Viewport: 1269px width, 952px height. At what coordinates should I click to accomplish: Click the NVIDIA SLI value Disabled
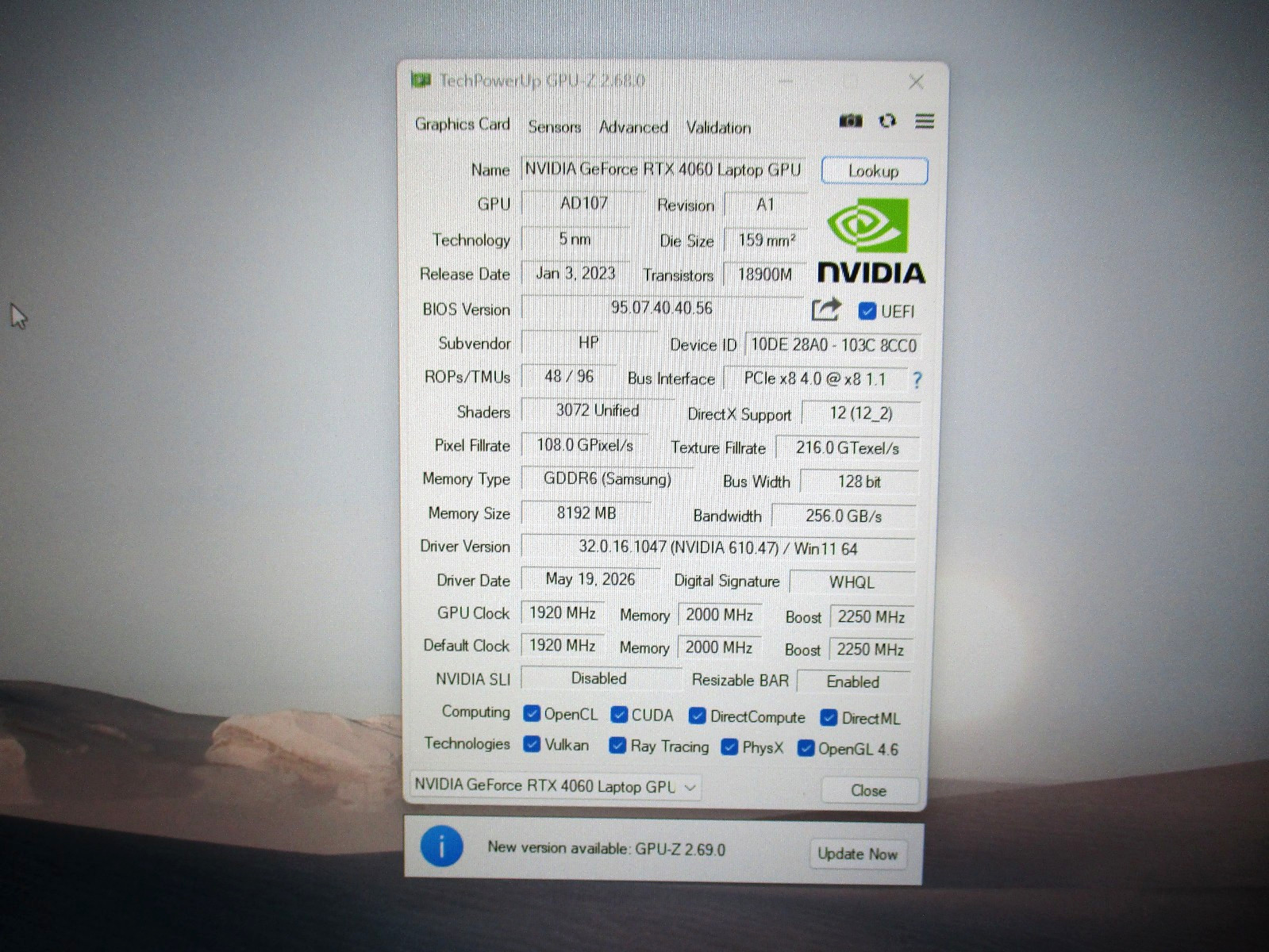(x=599, y=678)
